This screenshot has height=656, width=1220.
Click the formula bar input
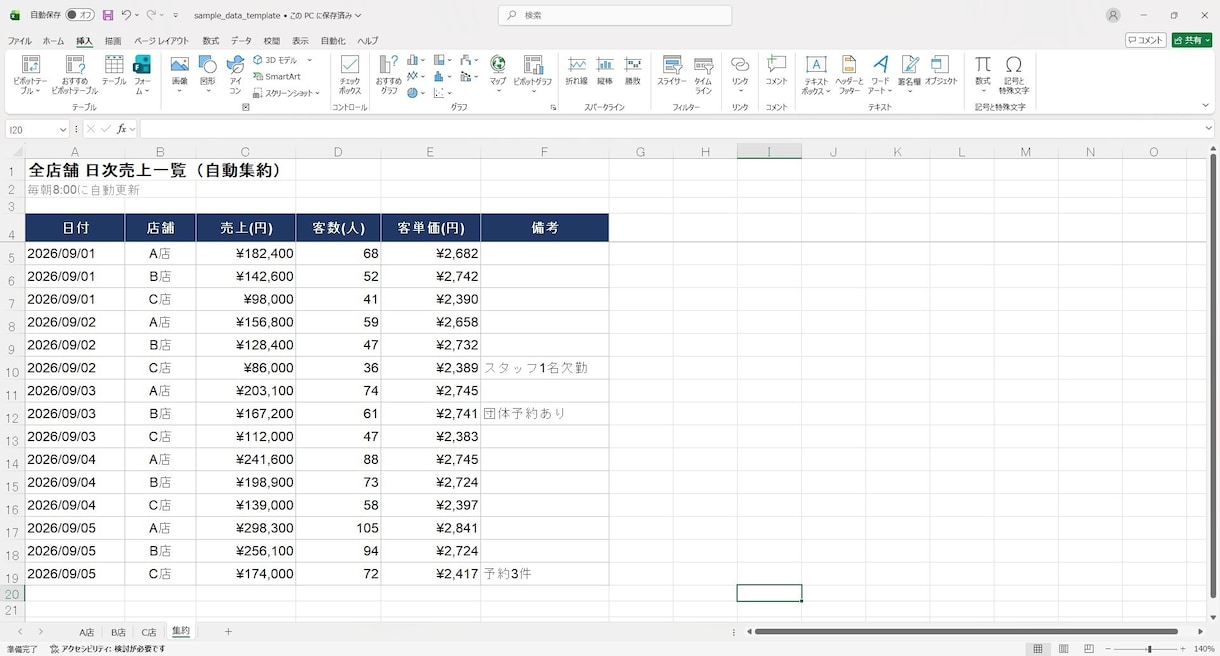[670, 129]
